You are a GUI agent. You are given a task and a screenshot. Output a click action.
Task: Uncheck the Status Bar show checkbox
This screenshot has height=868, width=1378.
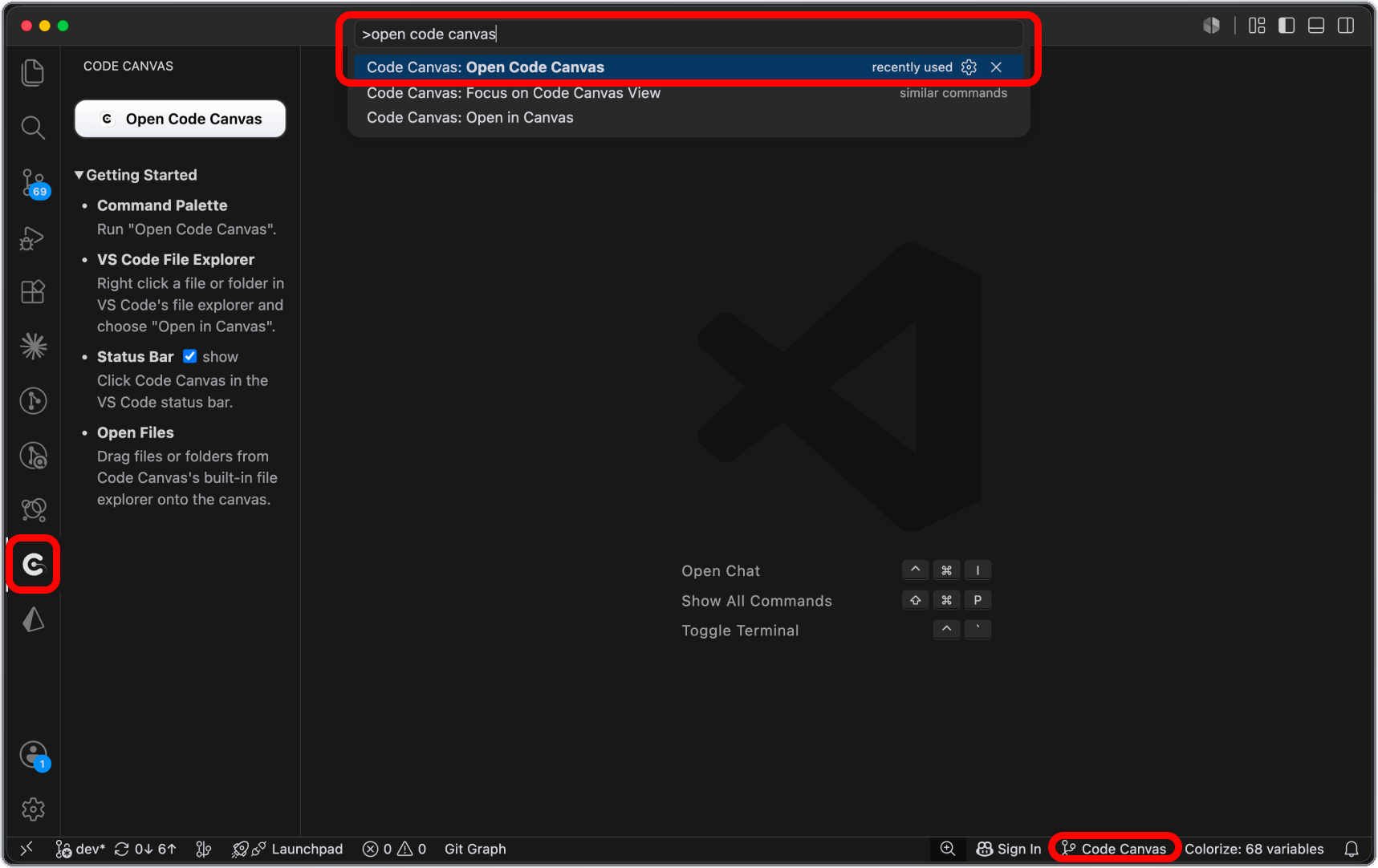point(189,356)
